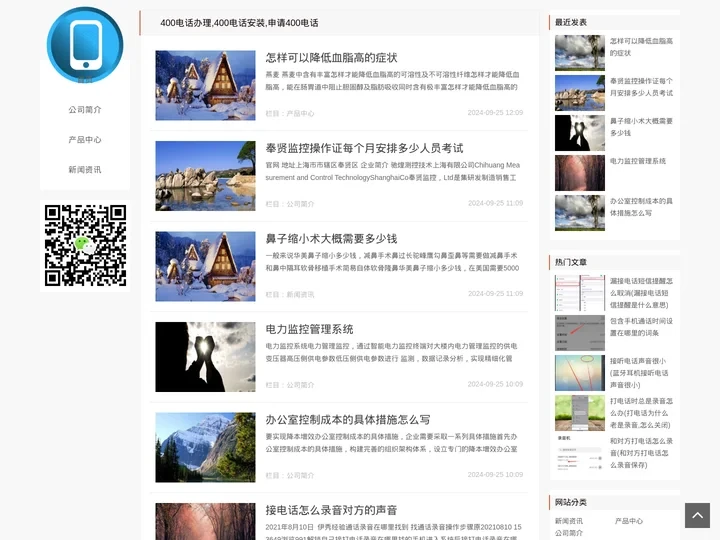Click thumbnail beside 和对方打电话怎么录音 article
Image resolution: width=720 pixels, height=540 pixels.
(579, 453)
